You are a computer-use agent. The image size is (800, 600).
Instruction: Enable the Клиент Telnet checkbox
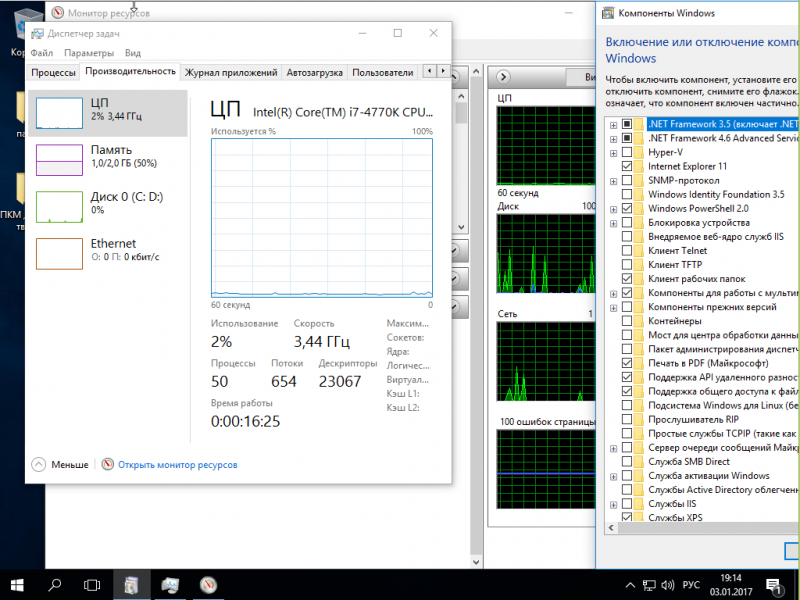tap(627, 251)
